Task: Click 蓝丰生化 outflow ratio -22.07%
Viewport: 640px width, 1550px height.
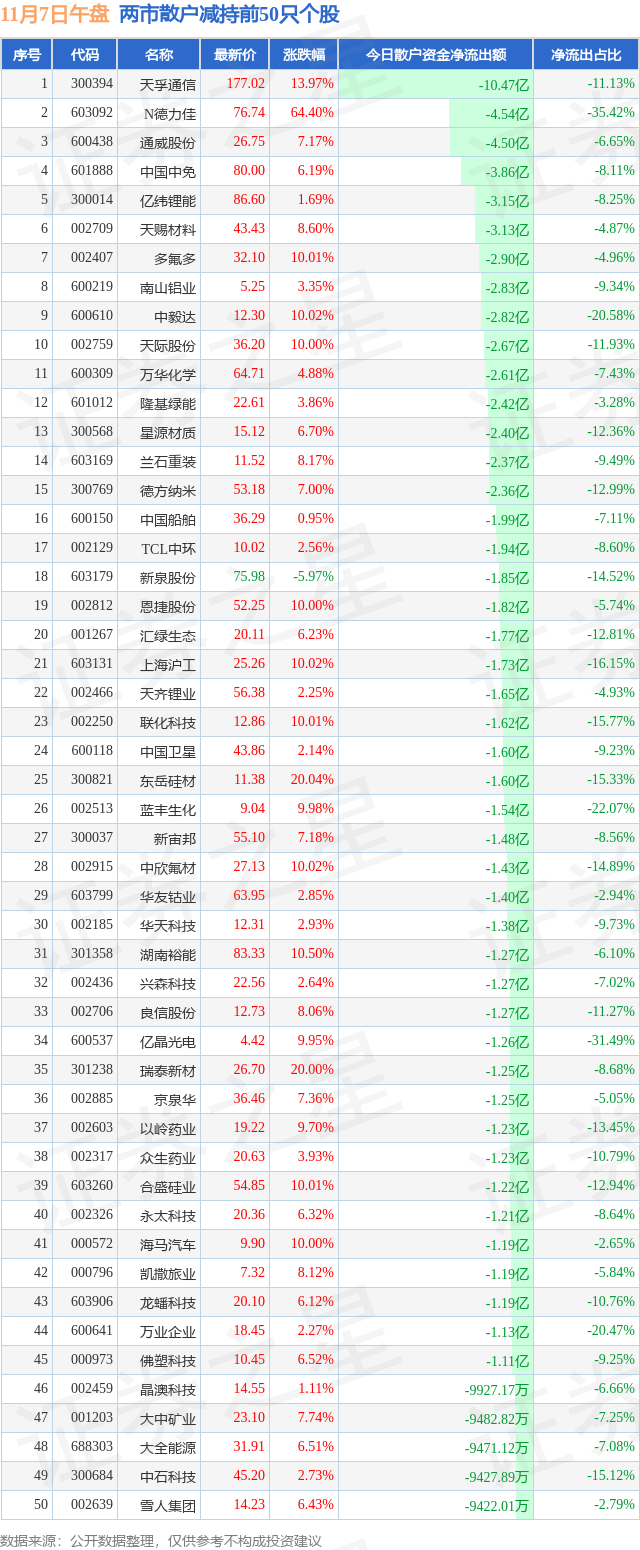Action: pyautogui.click(x=611, y=809)
